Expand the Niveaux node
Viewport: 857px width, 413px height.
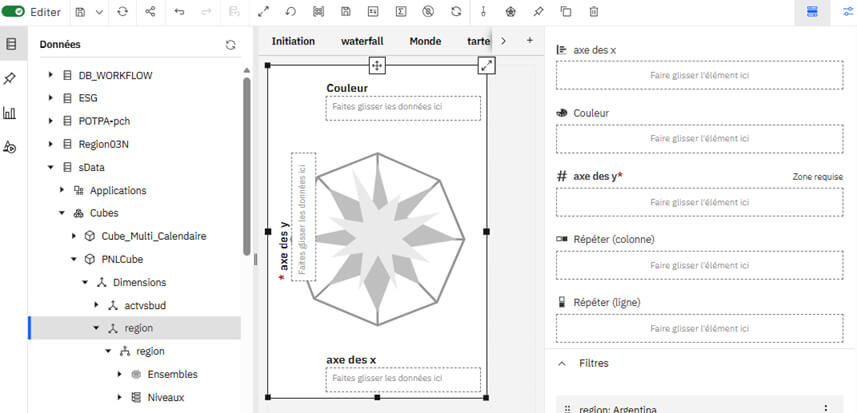coord(120,397)
